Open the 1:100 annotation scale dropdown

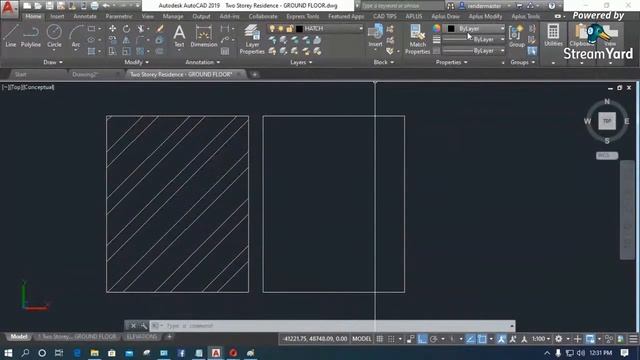(x=541, y=339)
